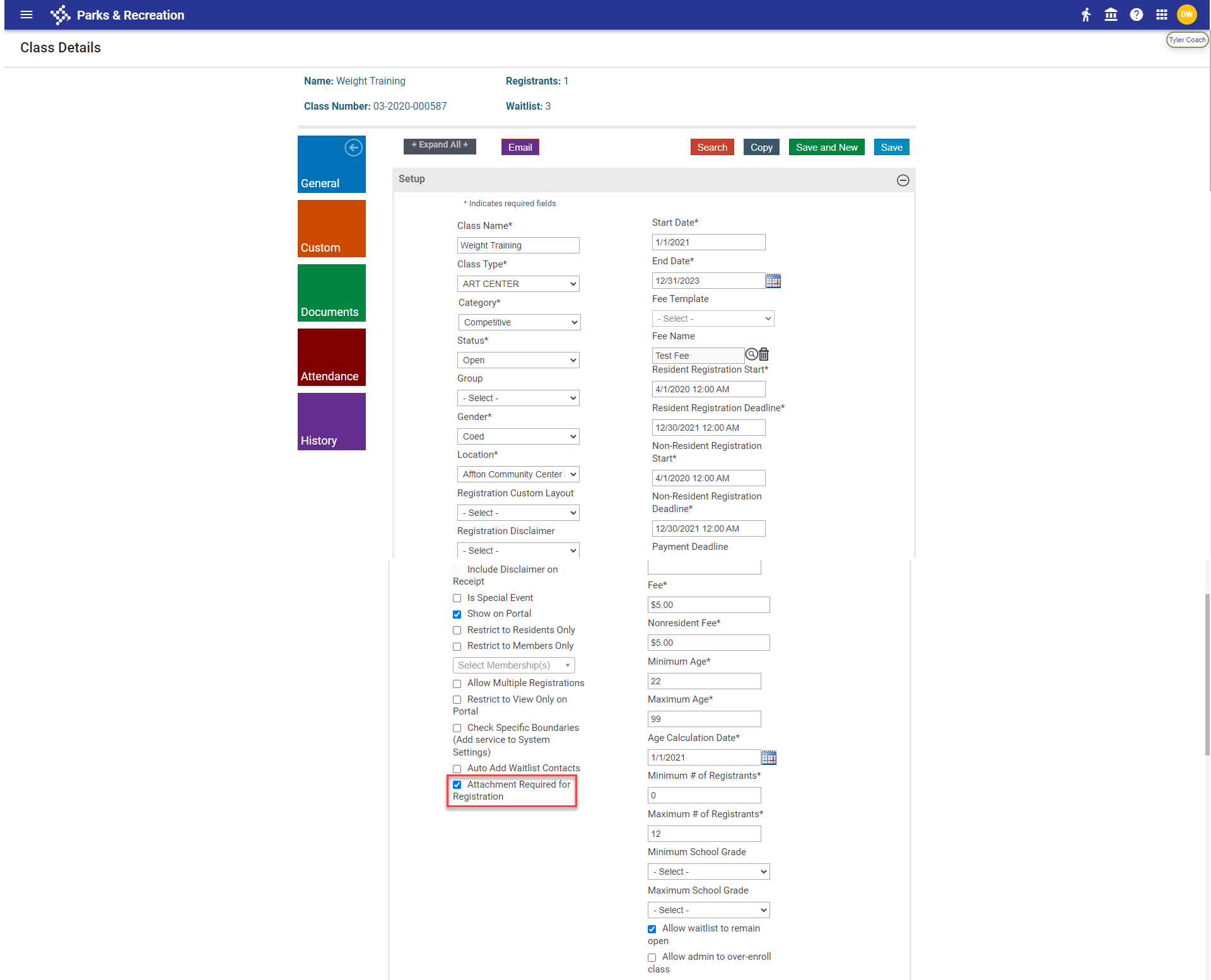Toggle Allow Multiple Registrations checkbox

coord(457,684)
